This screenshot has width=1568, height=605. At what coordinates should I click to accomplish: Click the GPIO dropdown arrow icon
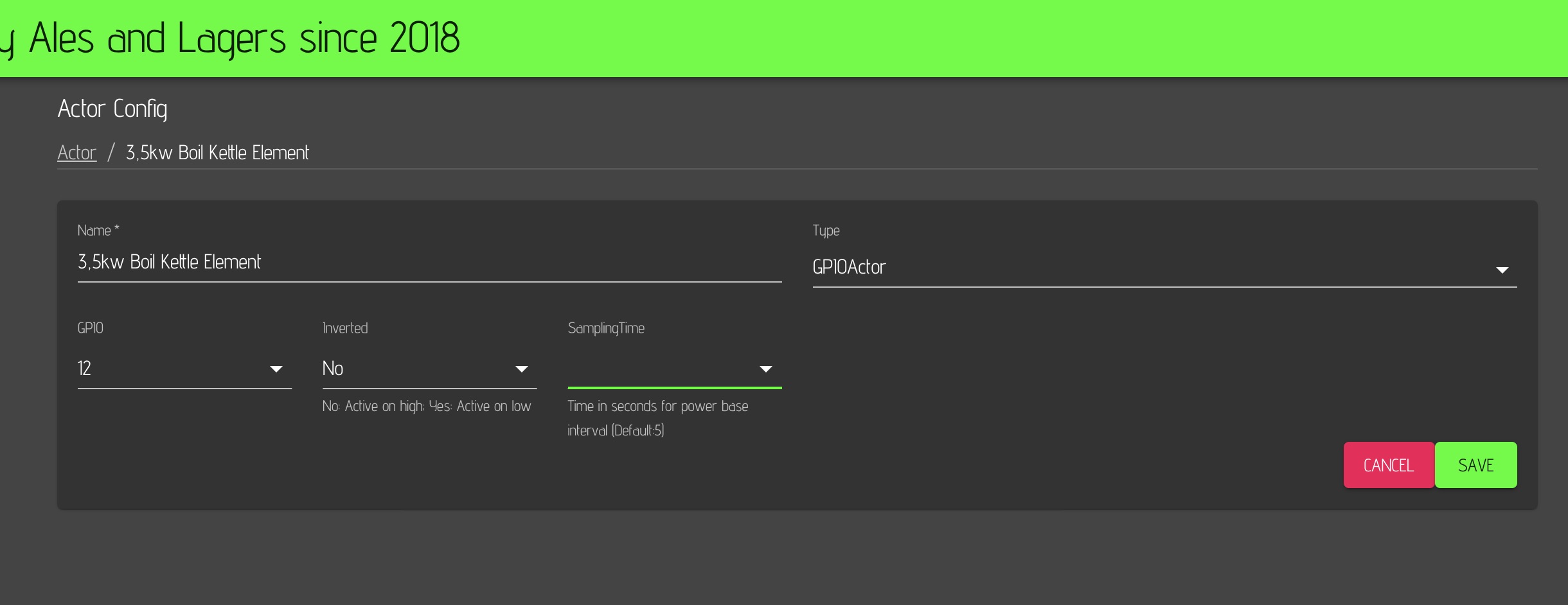276,369
